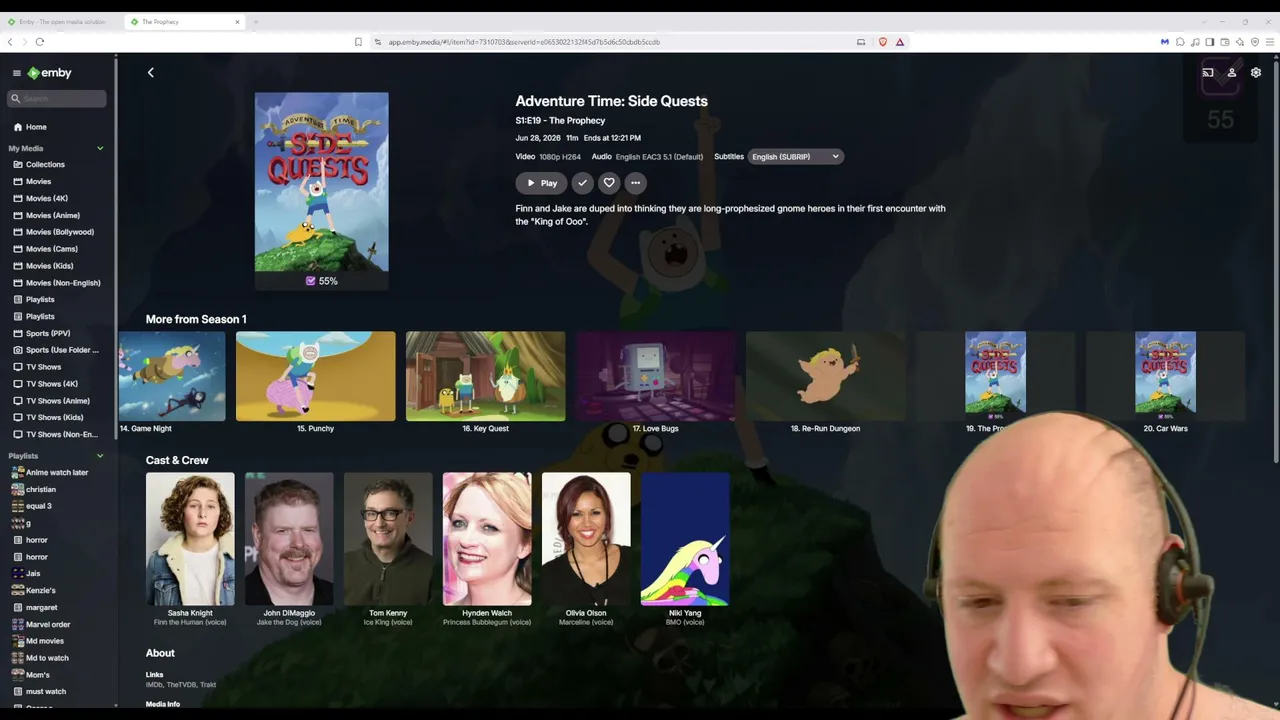View cast member Hynden Walch
Viewport: 1280px width, 720px height.
pyautogui.click(x=487, y=539)
